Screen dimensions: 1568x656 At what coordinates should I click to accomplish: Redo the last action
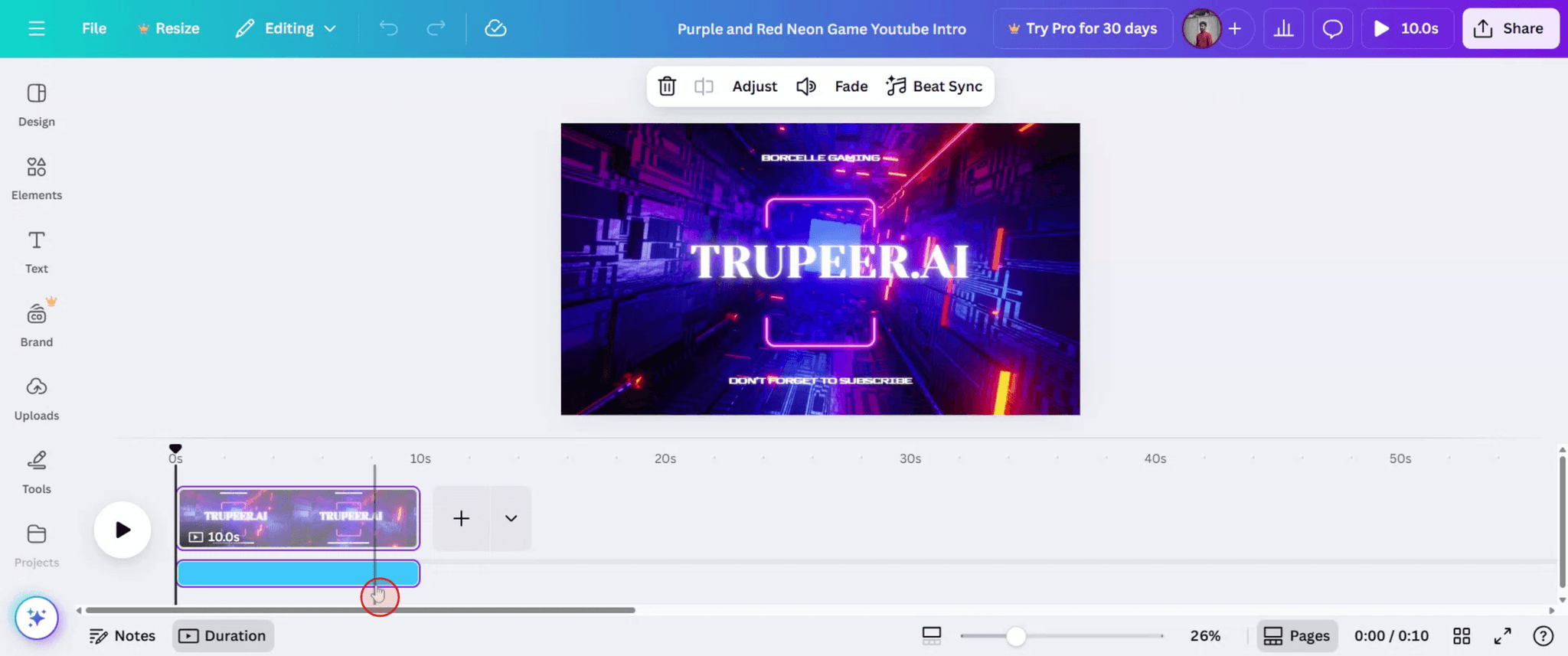(x=436, y=28)
